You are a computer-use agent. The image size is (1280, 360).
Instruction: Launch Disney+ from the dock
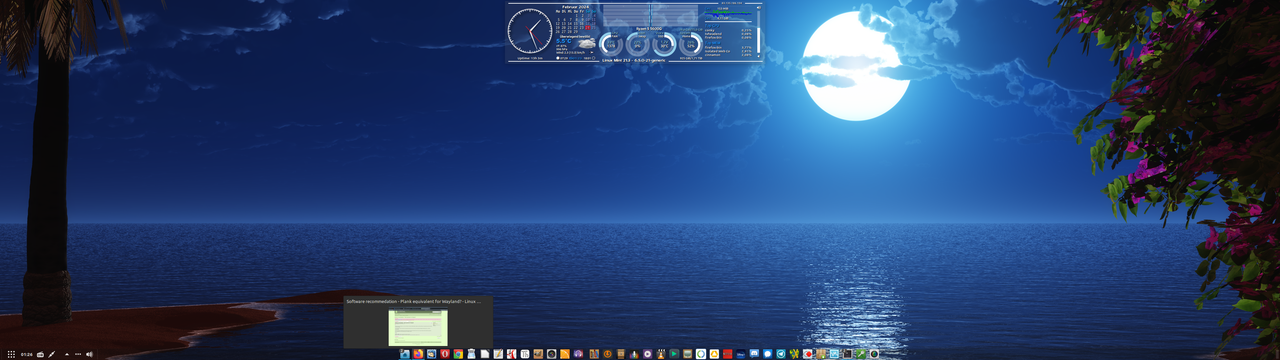point(741,354)
